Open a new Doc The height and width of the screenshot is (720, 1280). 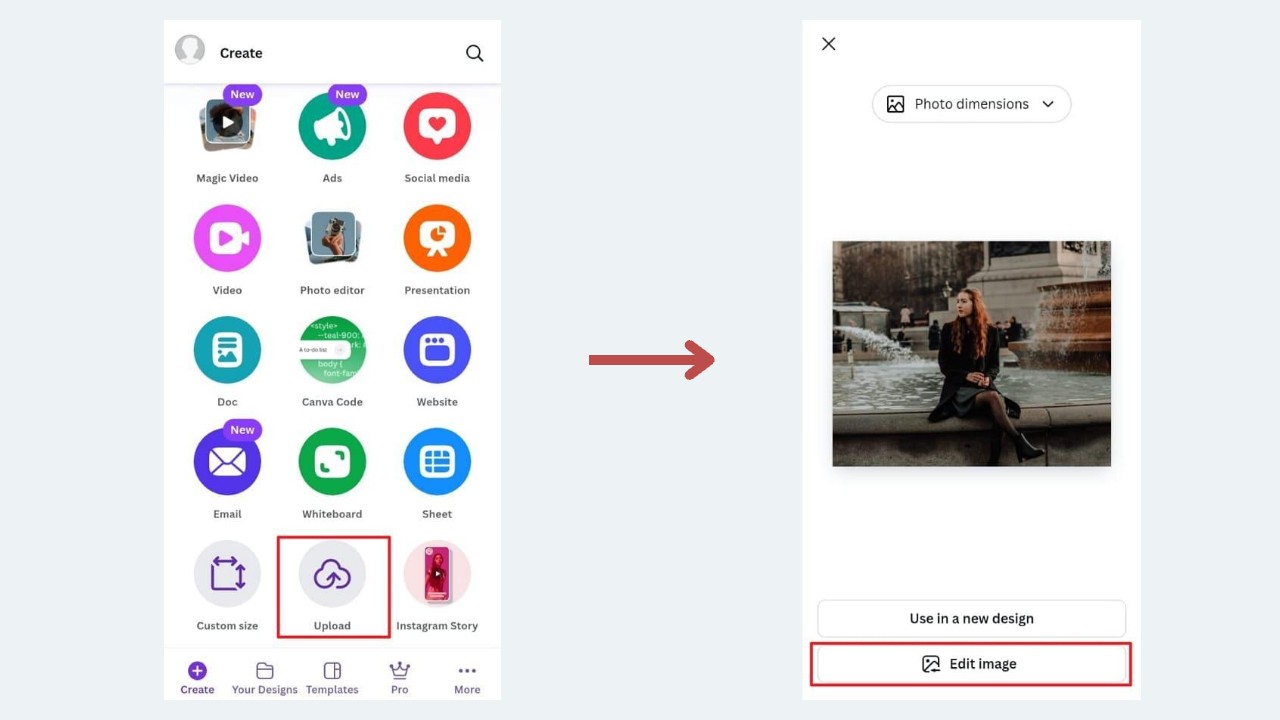point(227,350)
